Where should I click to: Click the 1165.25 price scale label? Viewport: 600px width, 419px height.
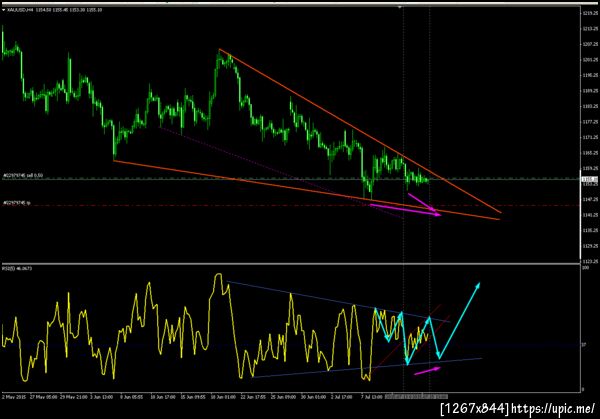tap(590, 153)
